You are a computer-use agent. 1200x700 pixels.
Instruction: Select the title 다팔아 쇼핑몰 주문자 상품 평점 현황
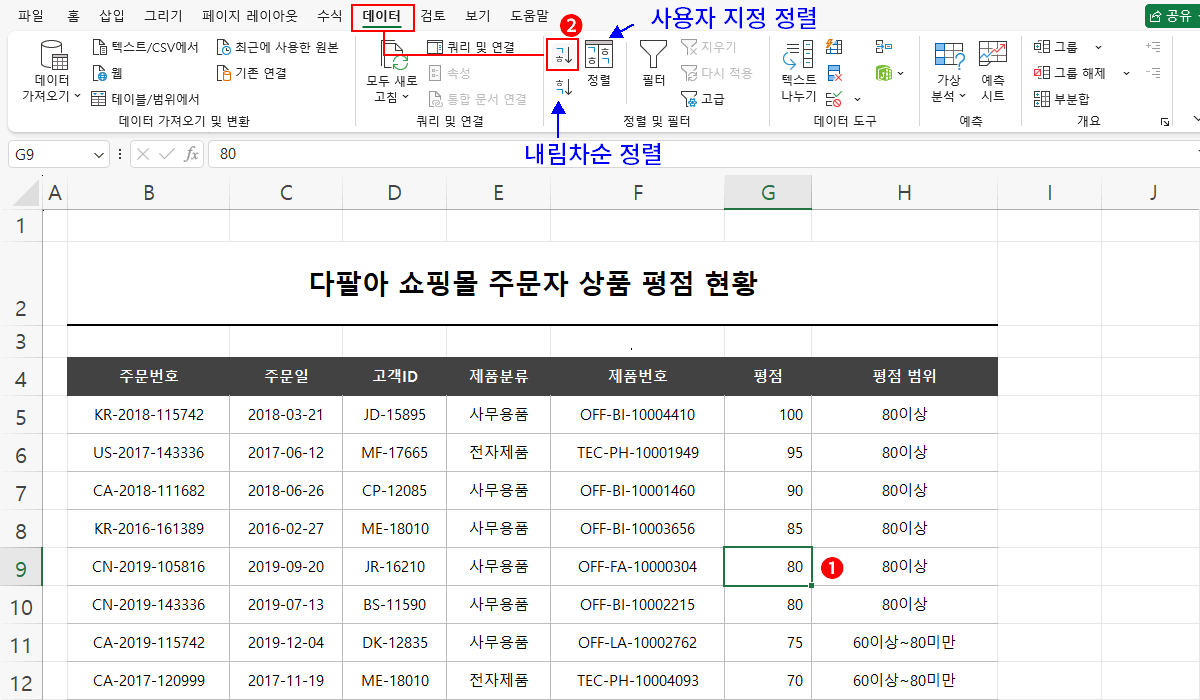point(533,284)
